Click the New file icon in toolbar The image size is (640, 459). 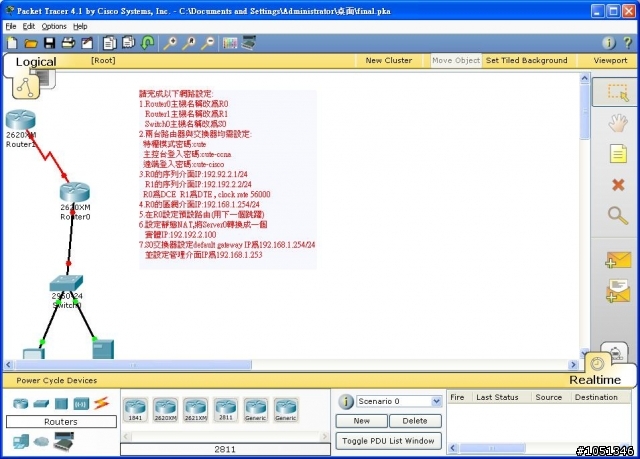tap(12, 43)
